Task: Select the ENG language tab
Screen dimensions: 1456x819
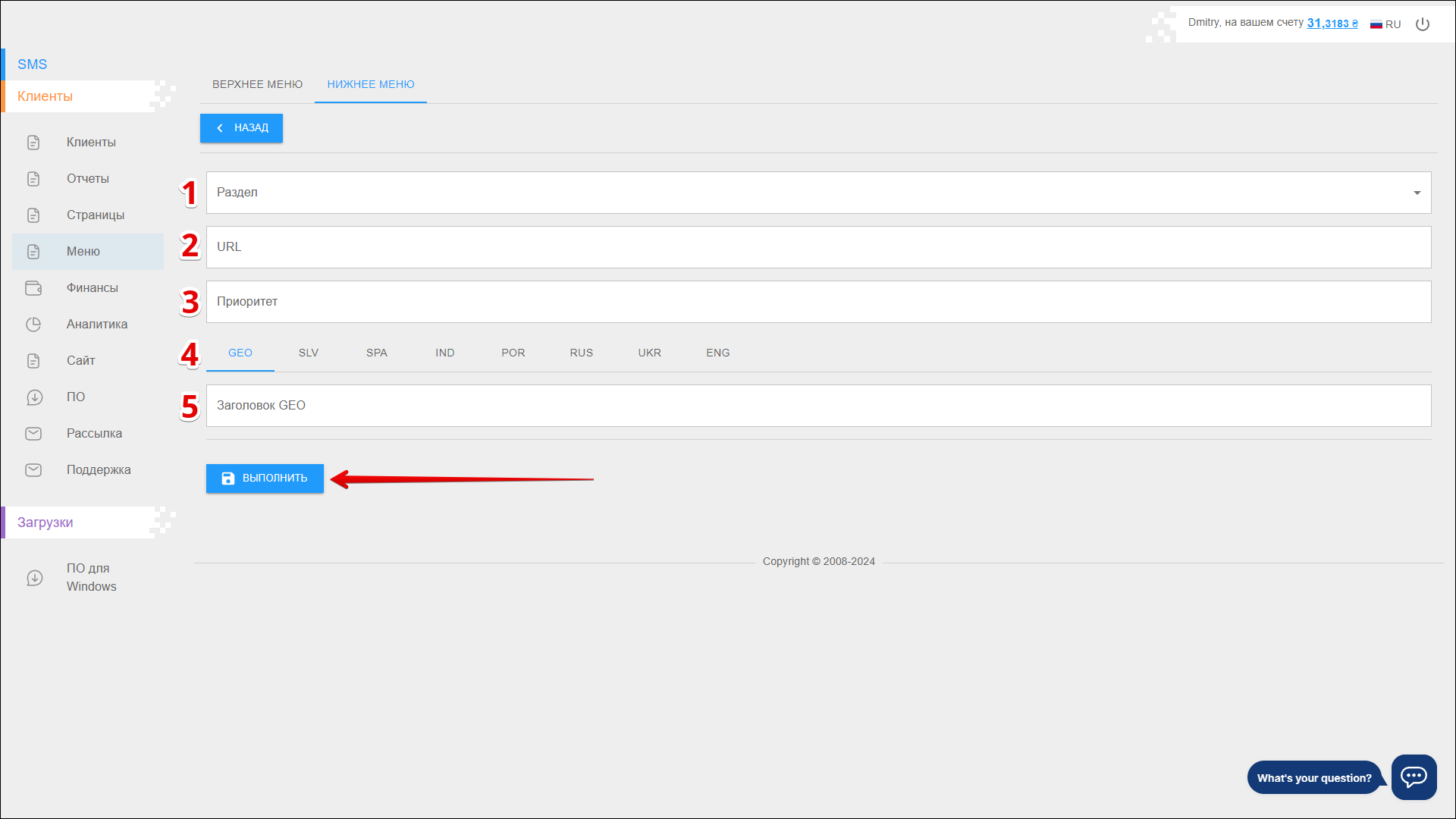Action: [x=717, y=353]
